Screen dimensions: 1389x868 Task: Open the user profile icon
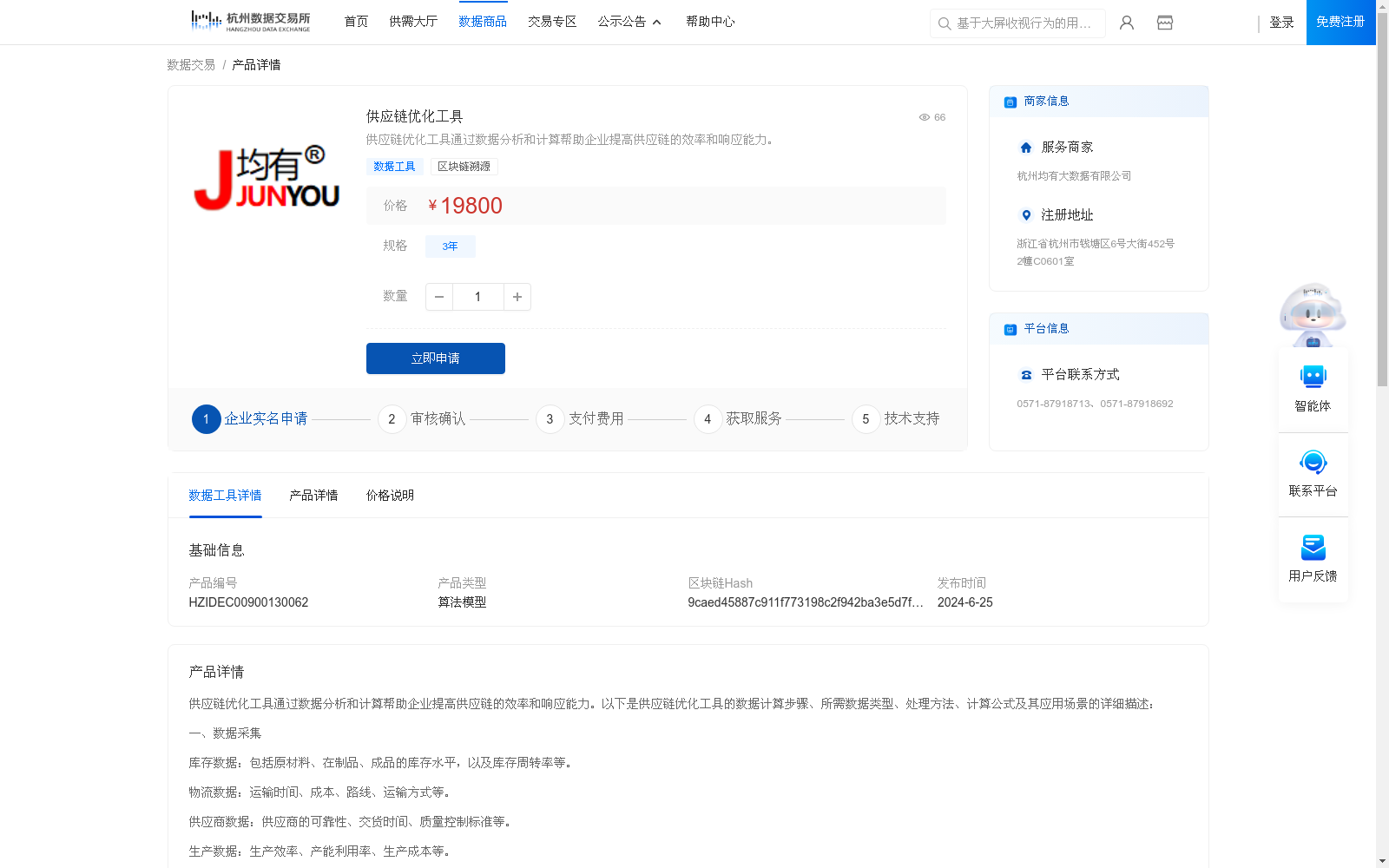(x=1127, y=23)
